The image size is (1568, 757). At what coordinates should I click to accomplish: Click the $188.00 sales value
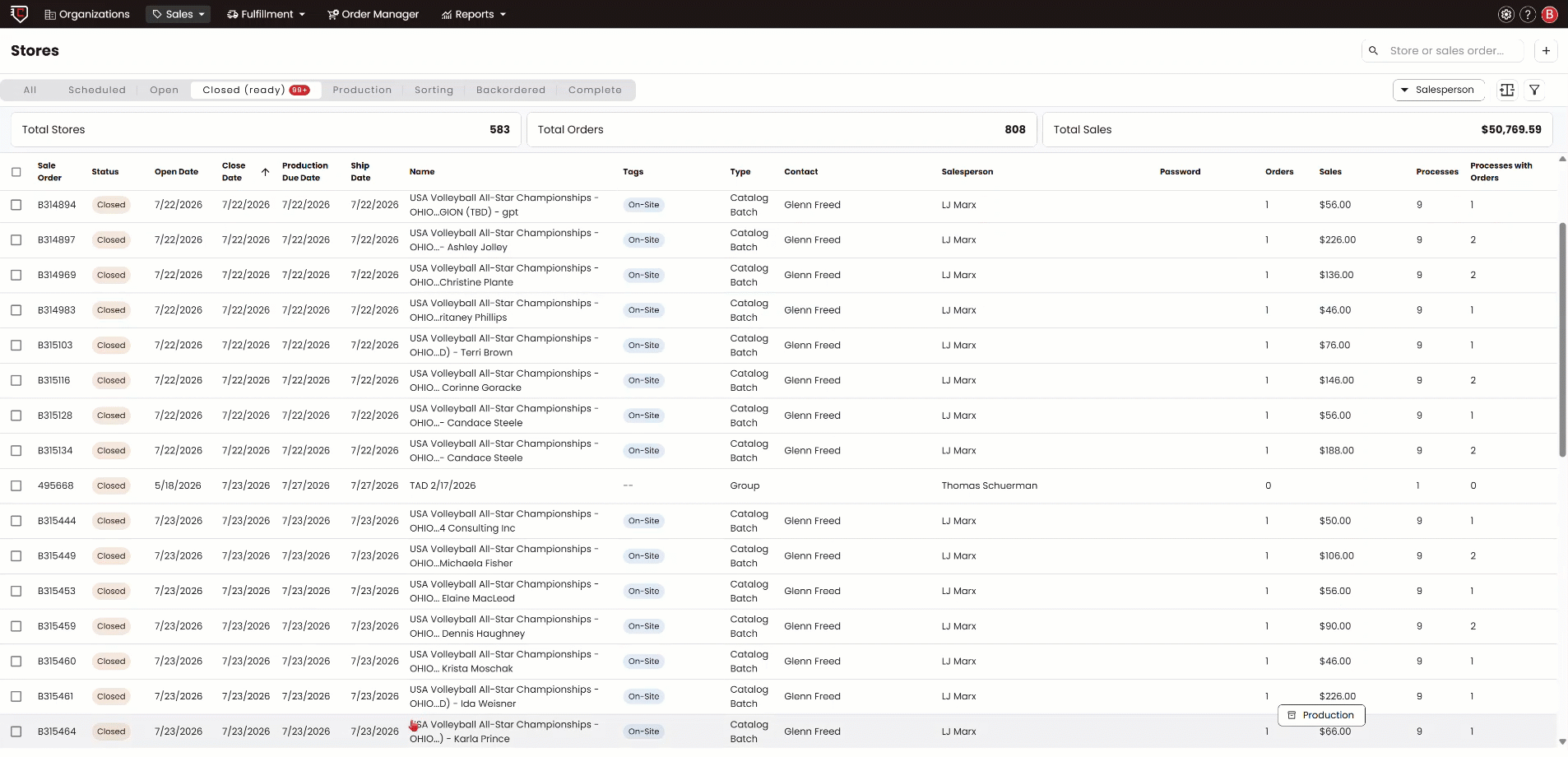click(x=1336, y=451)
